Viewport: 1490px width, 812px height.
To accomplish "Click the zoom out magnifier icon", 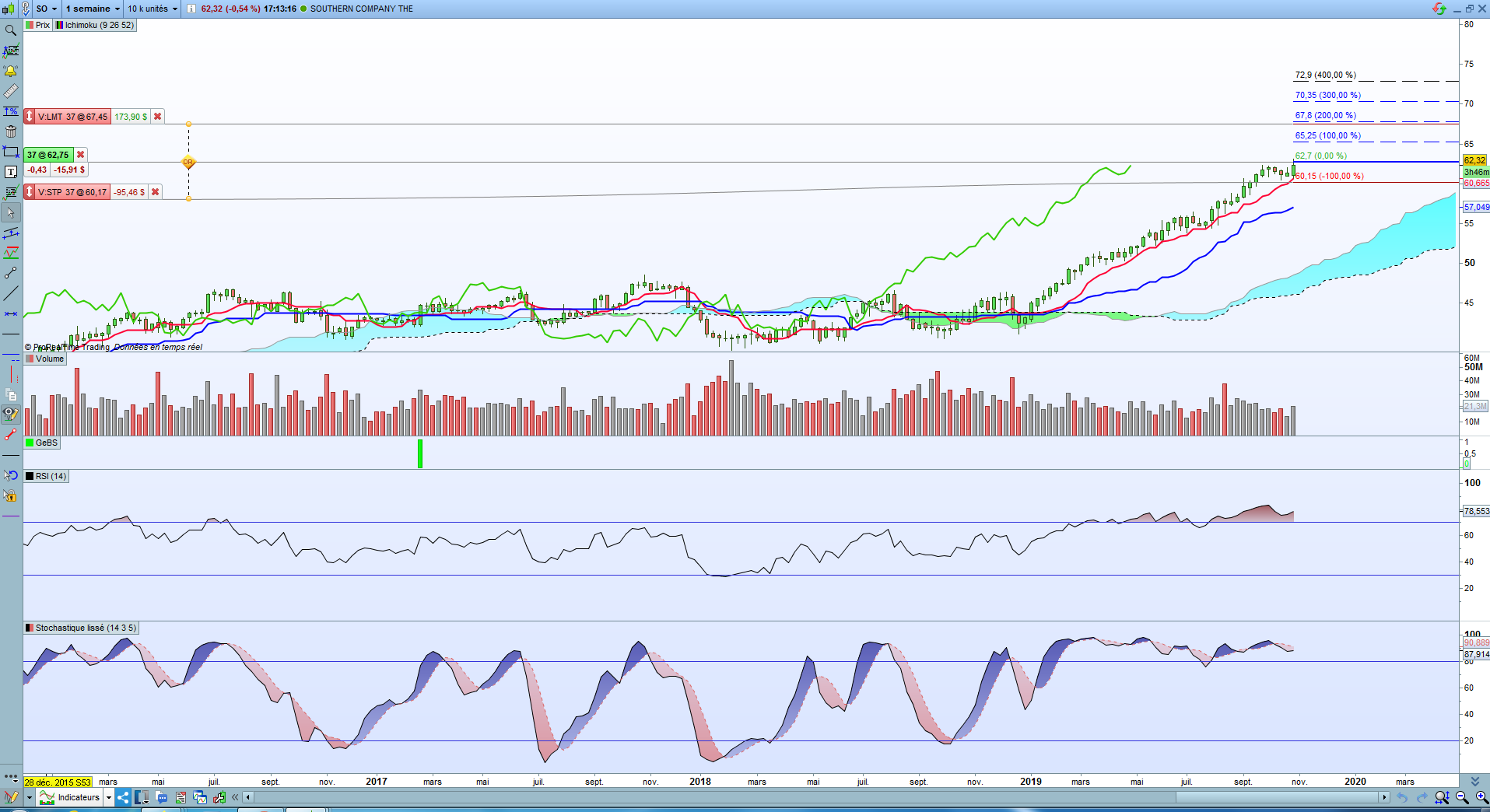I will tap(1462, 797).
